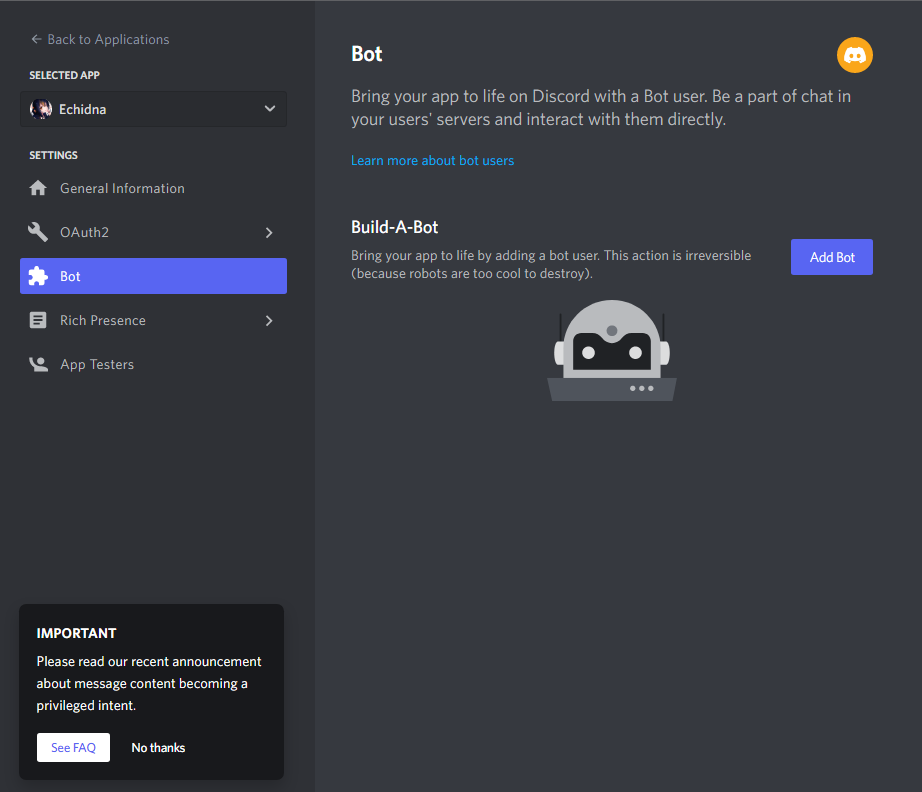Click the Echidna app avatar
922x792 pixels.
click(x=41, y=109)
